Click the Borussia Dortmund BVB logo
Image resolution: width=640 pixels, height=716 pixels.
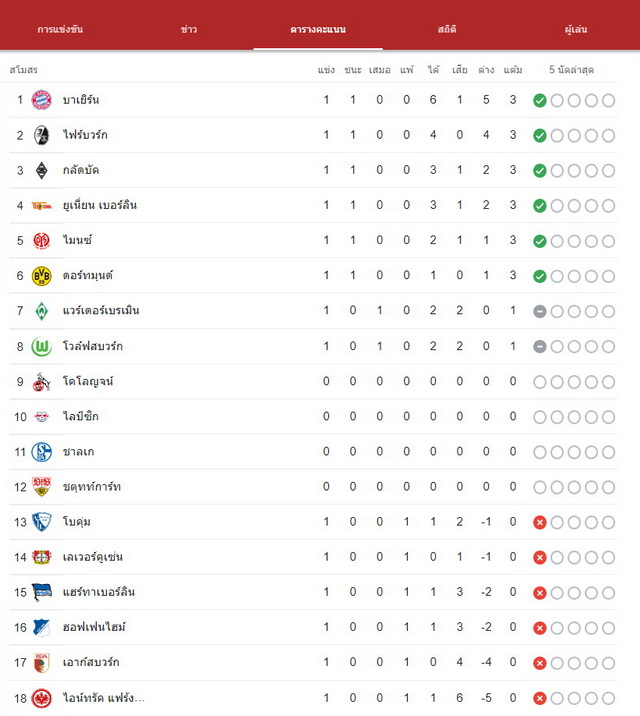[41, 276]
